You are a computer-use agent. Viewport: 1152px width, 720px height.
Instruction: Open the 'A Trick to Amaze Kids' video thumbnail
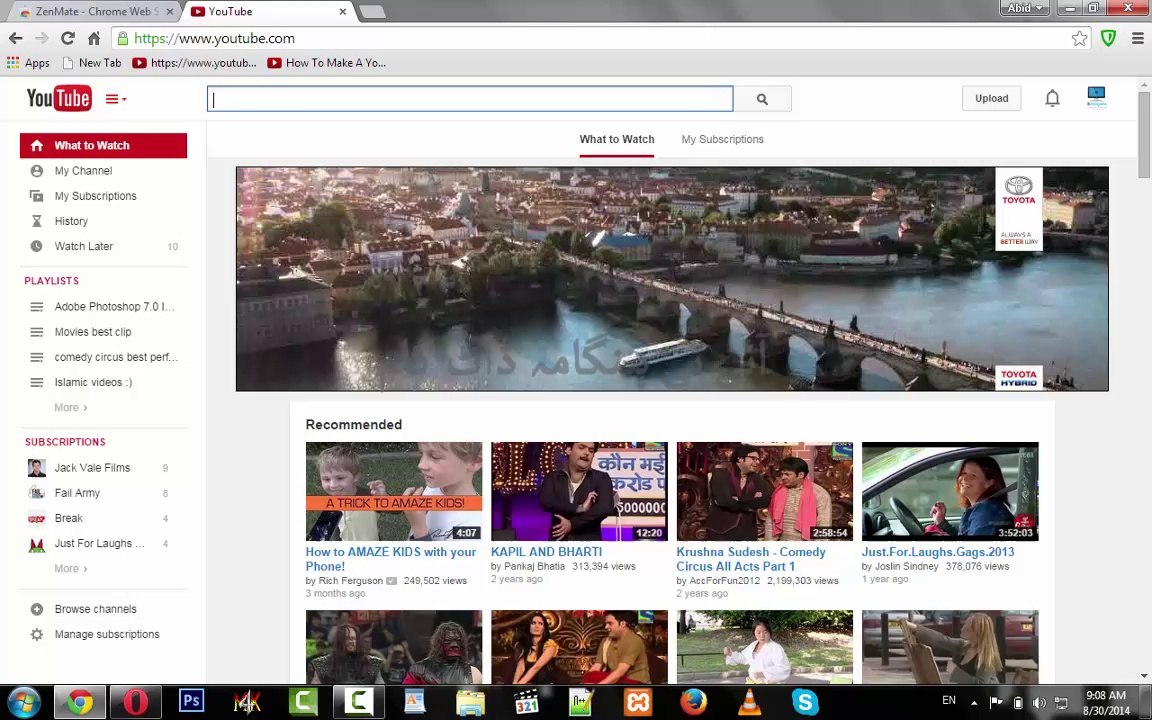click(394, 491)
